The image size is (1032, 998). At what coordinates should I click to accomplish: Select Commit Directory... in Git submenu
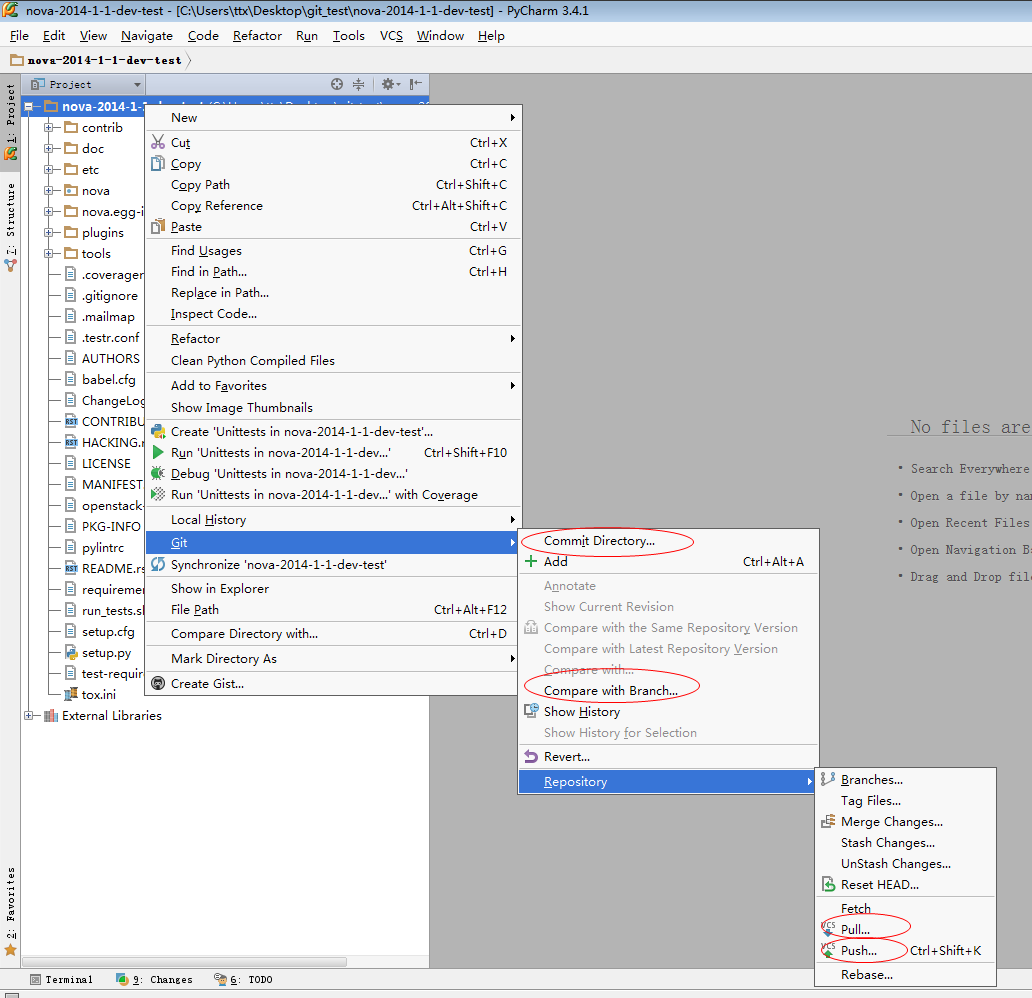click(599, 540)
